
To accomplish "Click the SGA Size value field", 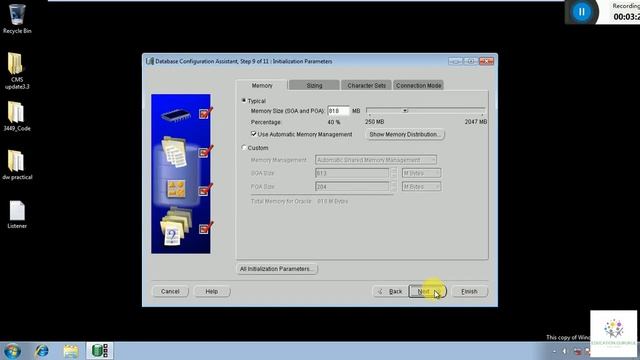I will [352, 173].
